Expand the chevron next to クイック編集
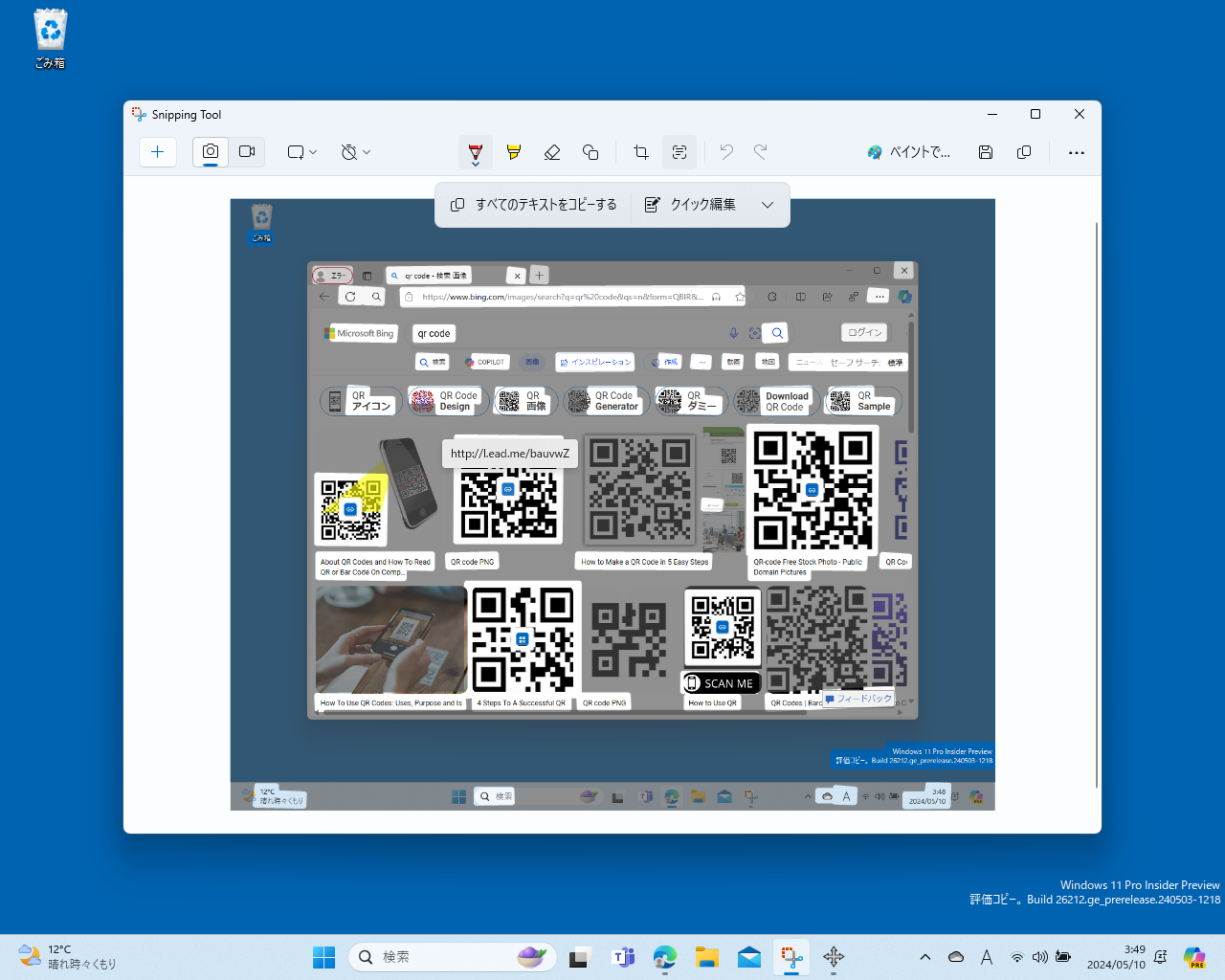 pyautogui.click(x=768, y=205)
